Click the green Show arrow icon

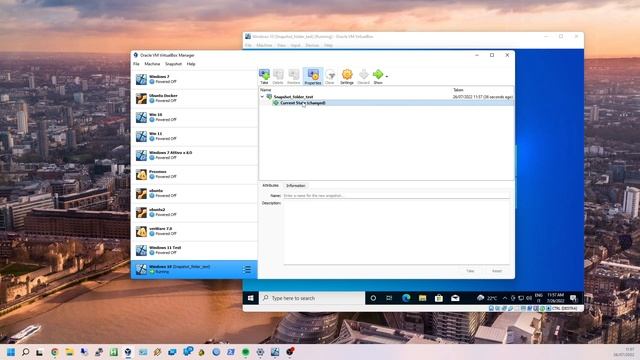[x=378, y=76]
